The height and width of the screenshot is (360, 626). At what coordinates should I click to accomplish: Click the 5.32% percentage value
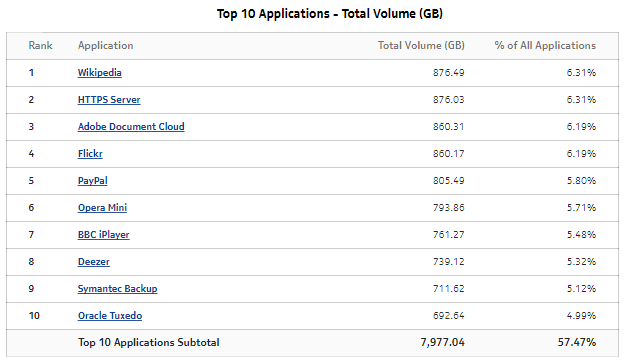pos(581,262)
